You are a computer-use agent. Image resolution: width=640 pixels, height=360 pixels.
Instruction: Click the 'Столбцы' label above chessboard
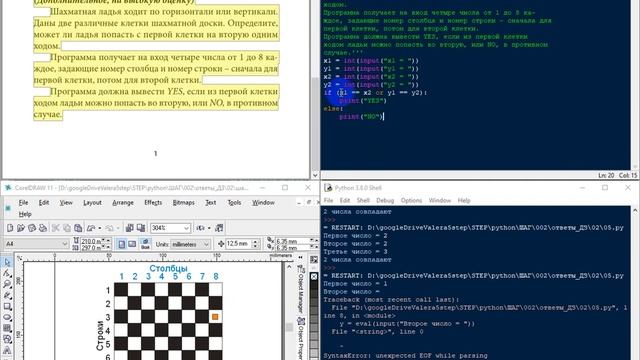(x=168, y=268)
